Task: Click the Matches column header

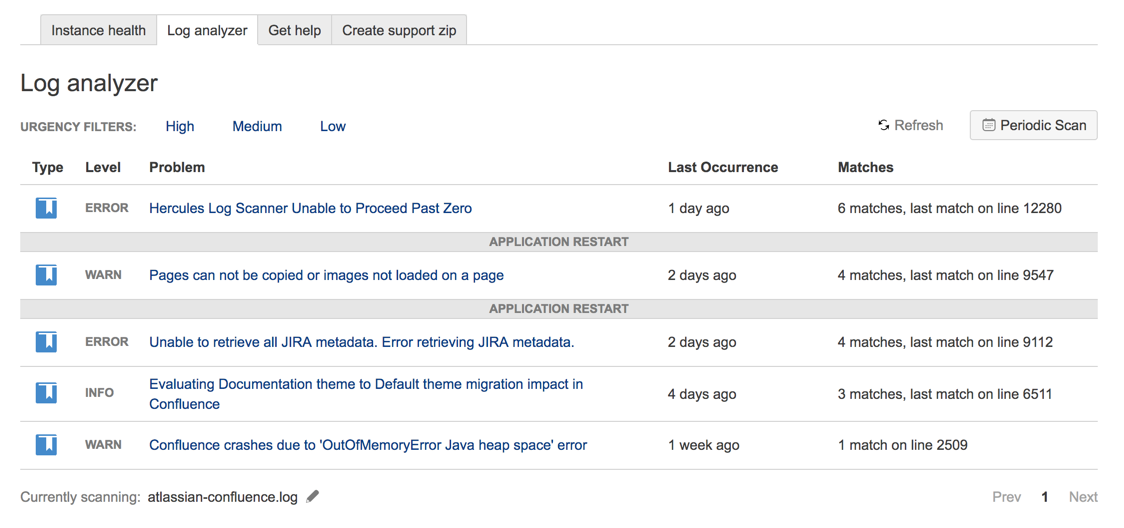Action: click(x=865, y=167)
